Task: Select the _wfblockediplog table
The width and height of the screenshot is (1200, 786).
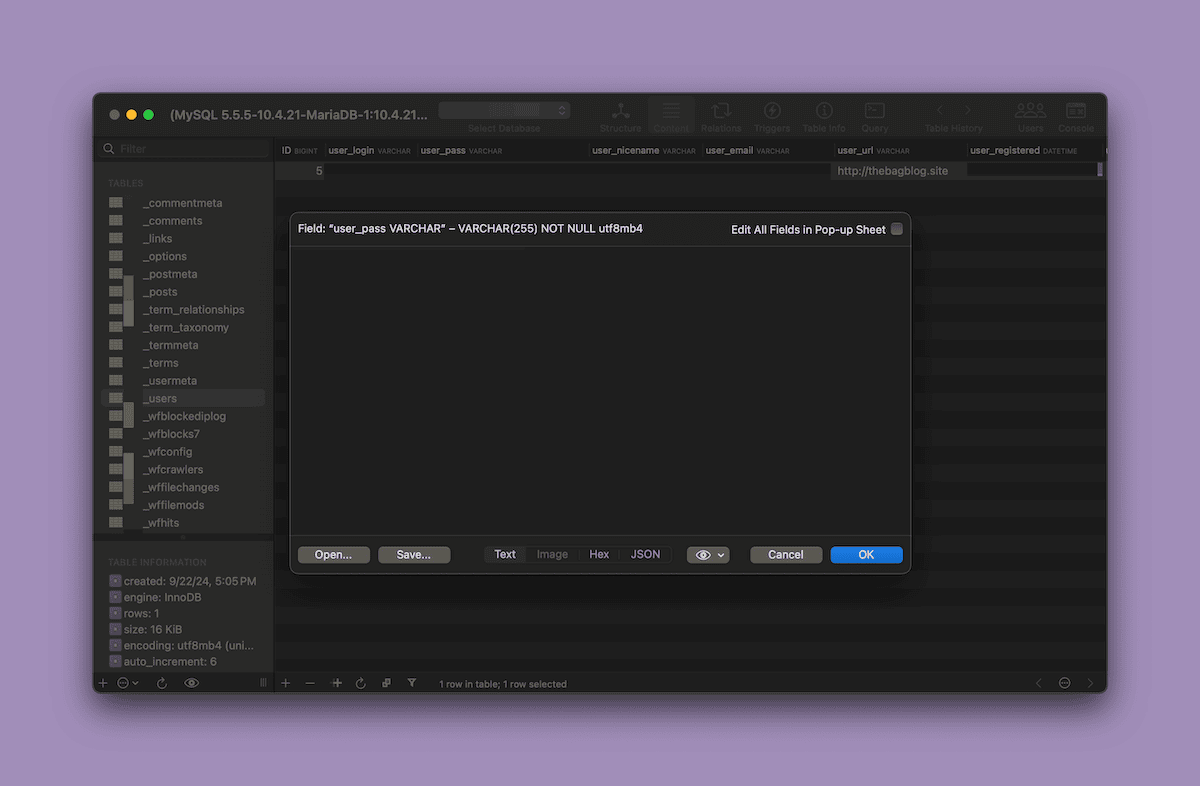Action: click(183, 416)
